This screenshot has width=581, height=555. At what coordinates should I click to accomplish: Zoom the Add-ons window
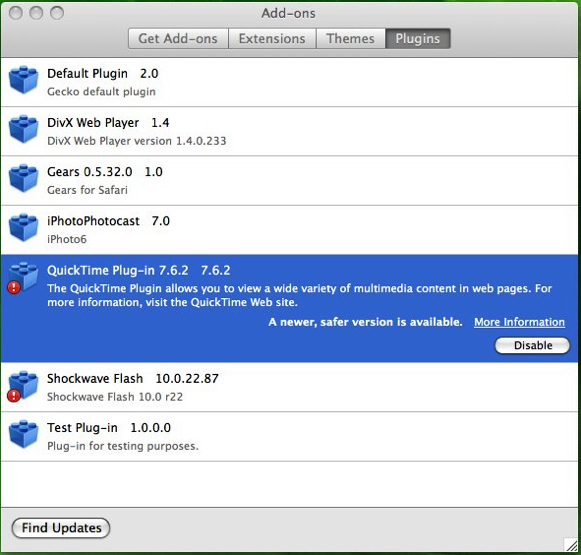click(x=57, y=13)
